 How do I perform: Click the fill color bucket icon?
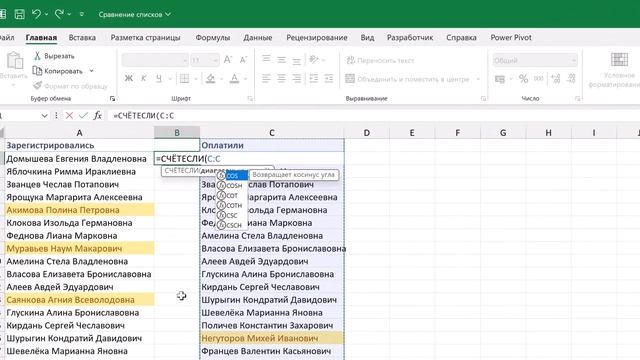(211, 78)
